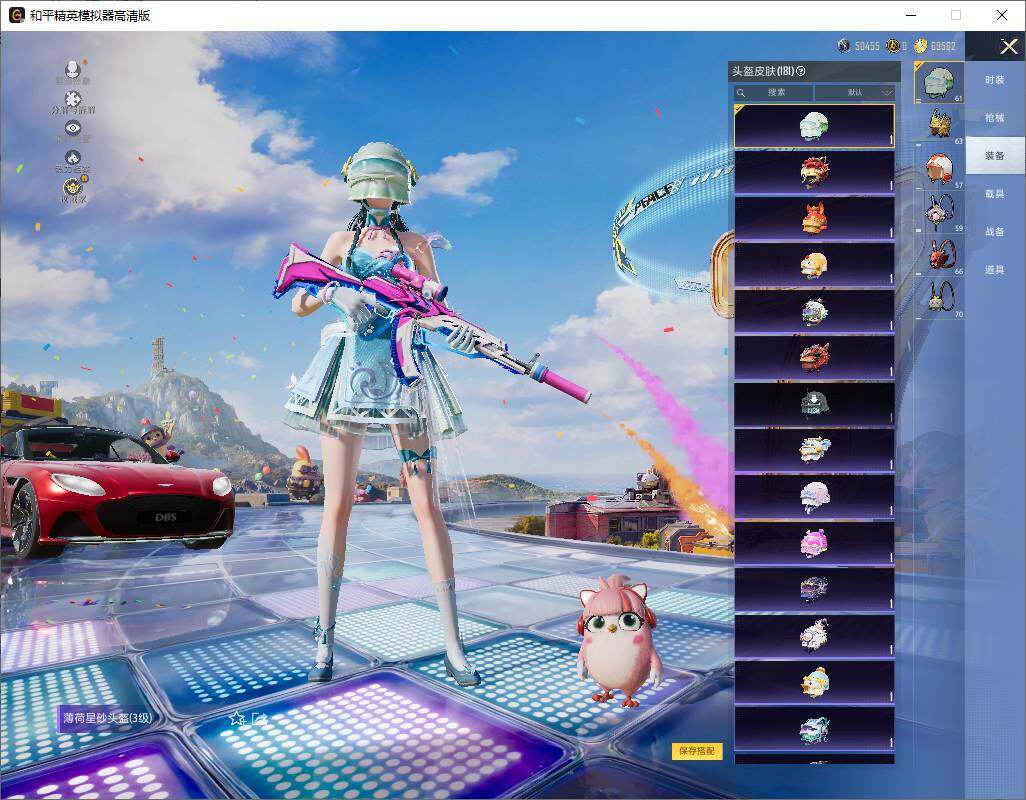Open the 分享与拆解 icon
1026x800 pixels.
[x=73, y=99]
